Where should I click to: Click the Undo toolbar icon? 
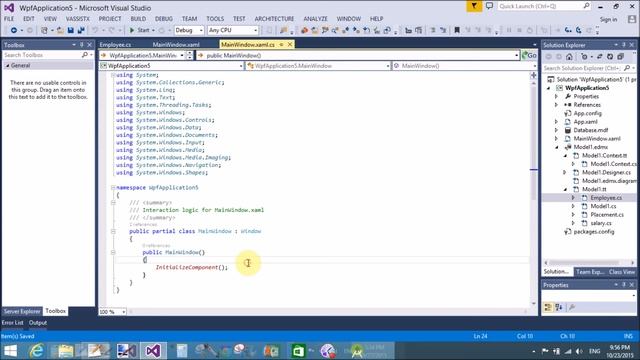pos(95,30)
